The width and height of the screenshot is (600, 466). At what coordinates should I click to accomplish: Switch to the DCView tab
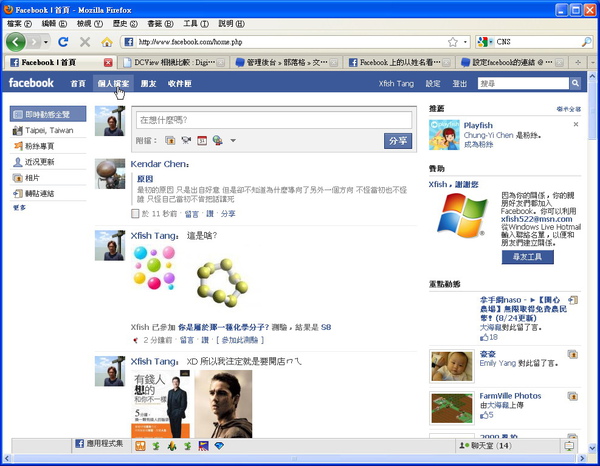pos(173,62)
